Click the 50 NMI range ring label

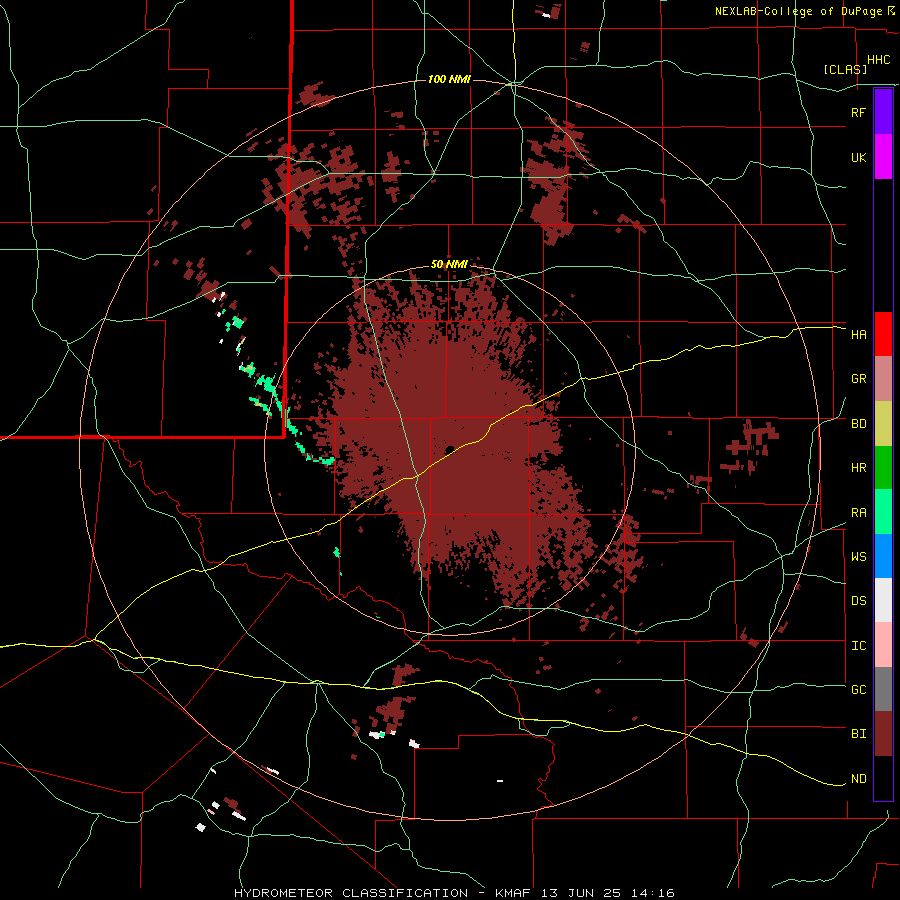tap(449, 265)
